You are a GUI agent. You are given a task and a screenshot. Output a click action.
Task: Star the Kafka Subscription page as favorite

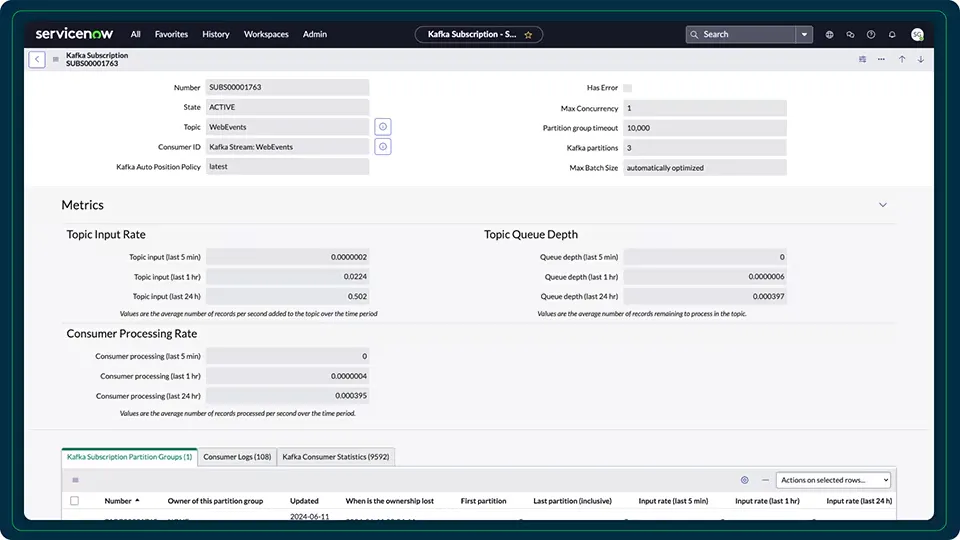point(528,35)
